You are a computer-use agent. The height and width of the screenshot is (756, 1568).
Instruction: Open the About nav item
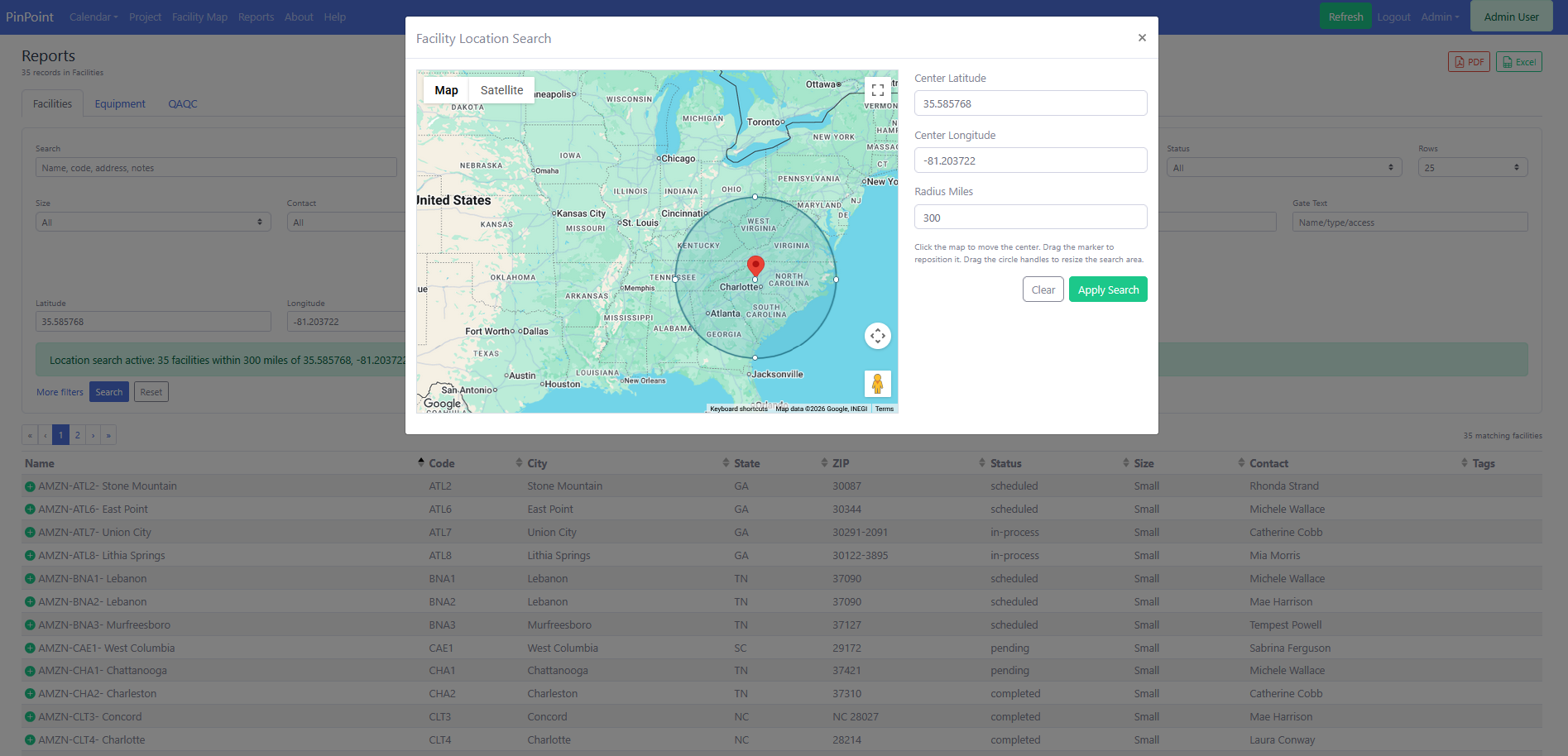[299, 17]
